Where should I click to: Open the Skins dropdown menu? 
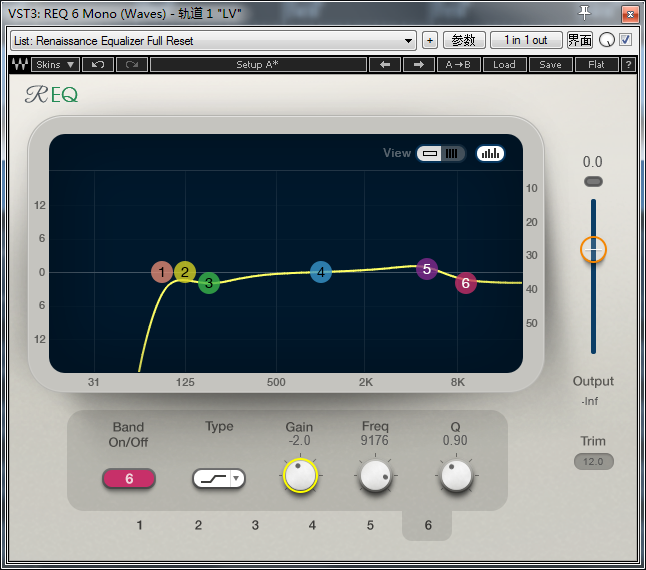click(55, 65)
